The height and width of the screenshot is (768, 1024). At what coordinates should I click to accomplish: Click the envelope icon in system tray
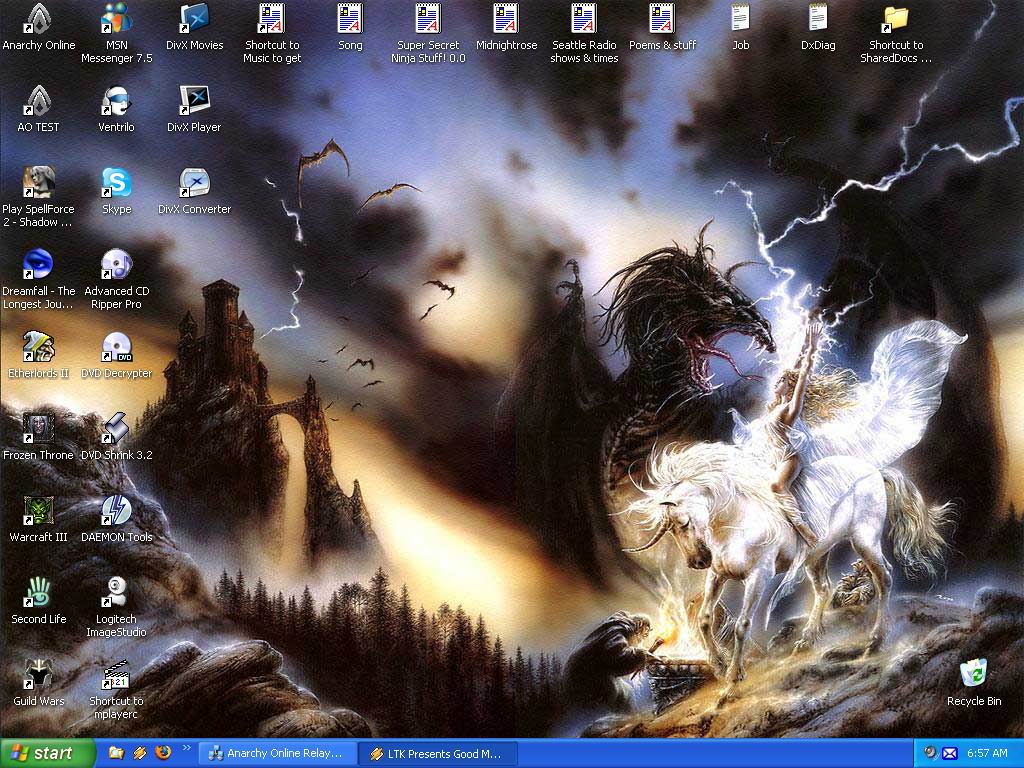(x=950, y=754)
